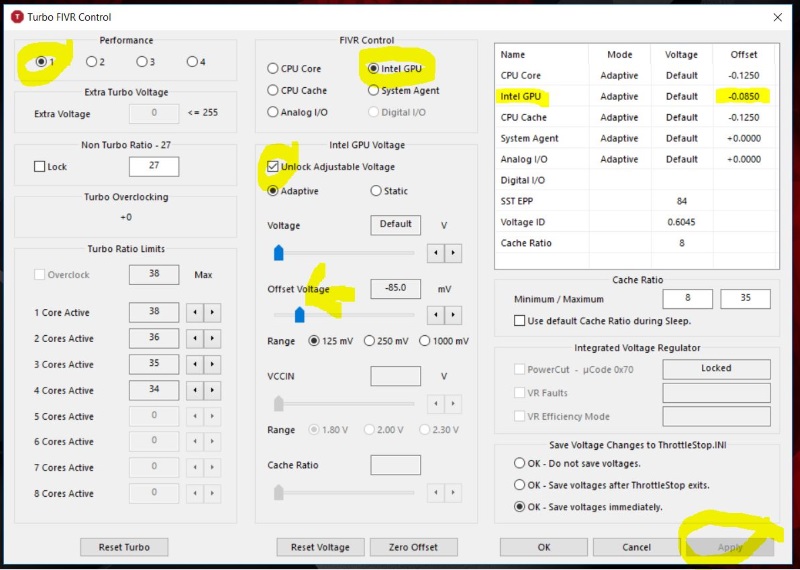Viewport: 800px width, 570px height.
Task: Enable Use default Cache Ratio during Sleep
Action: tap(519, 321)
